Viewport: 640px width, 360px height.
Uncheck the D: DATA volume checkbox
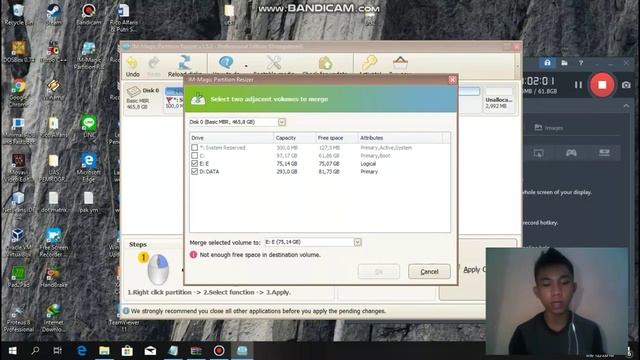pos(195,171)
